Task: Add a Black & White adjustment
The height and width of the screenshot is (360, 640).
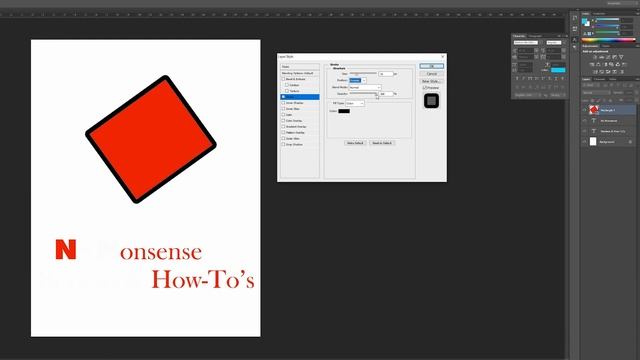Action: coord(606,64)
